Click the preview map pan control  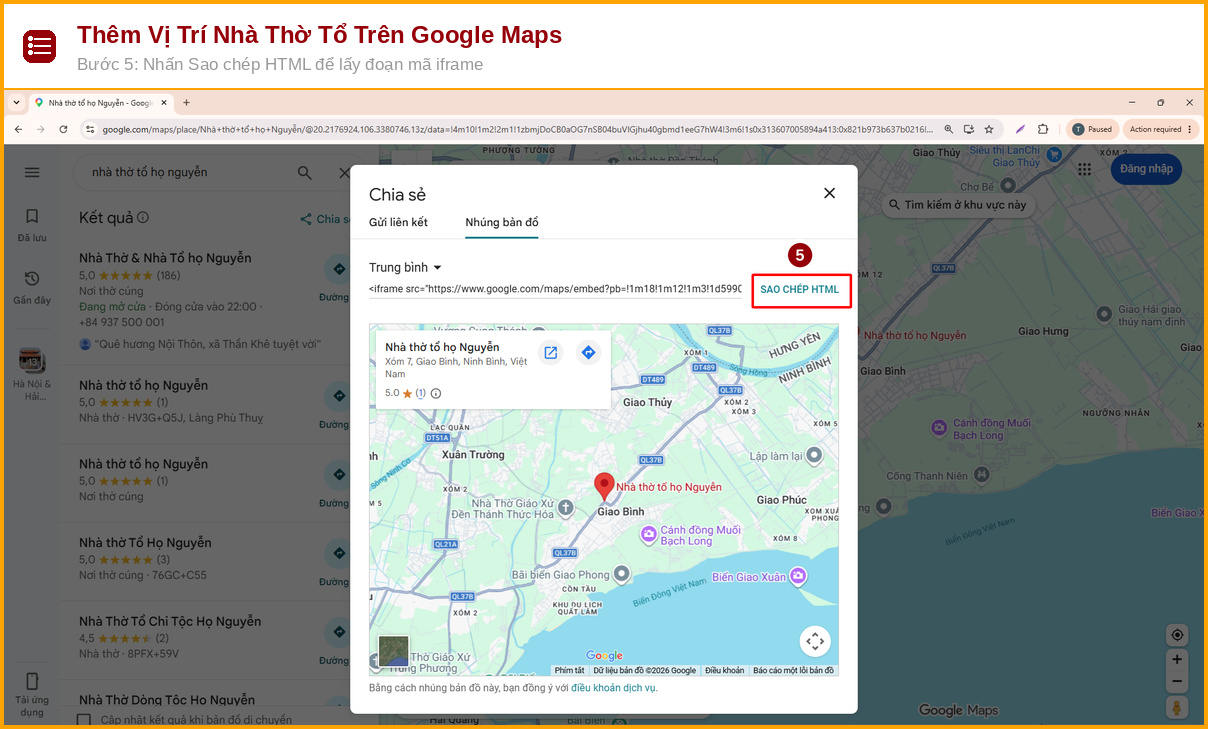click(x=815, y=641)
